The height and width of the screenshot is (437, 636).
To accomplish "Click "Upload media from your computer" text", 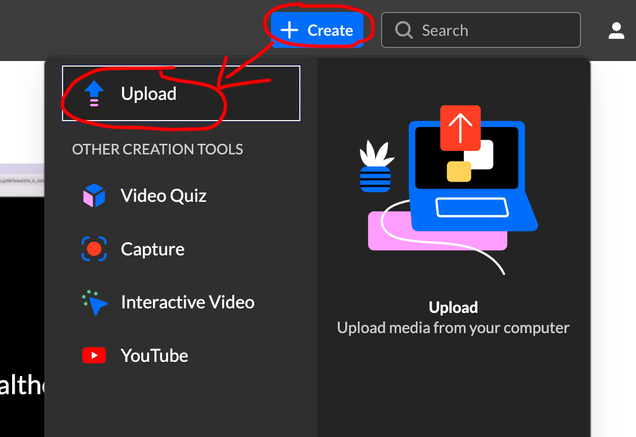I will pos(453,328).
